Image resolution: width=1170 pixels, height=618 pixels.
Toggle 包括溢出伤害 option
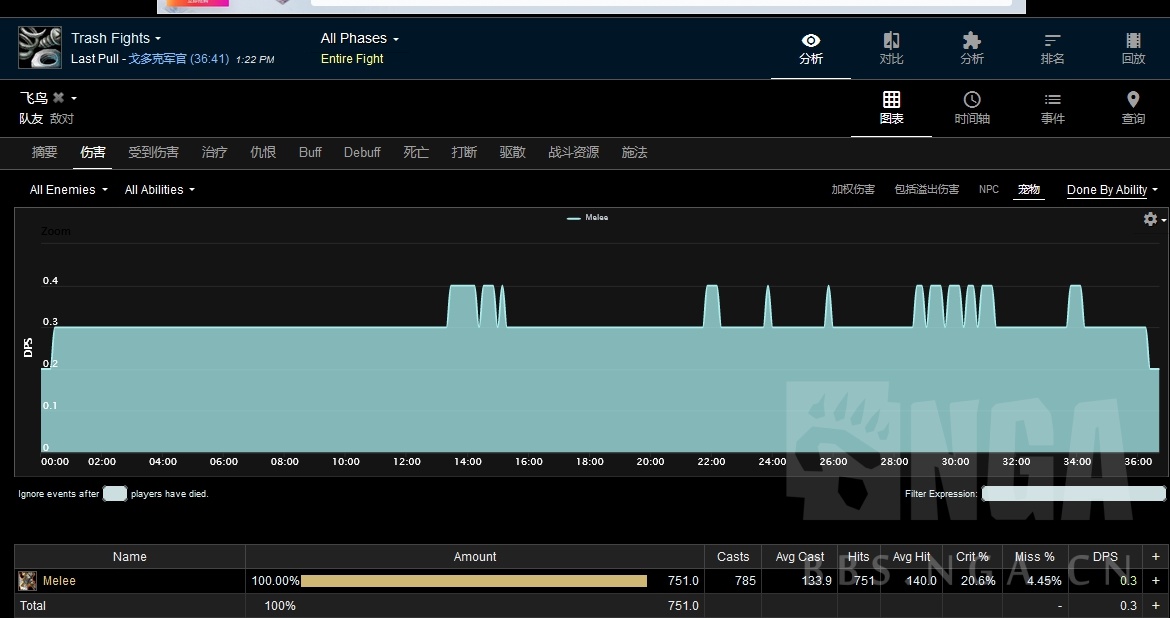[926, 190]
